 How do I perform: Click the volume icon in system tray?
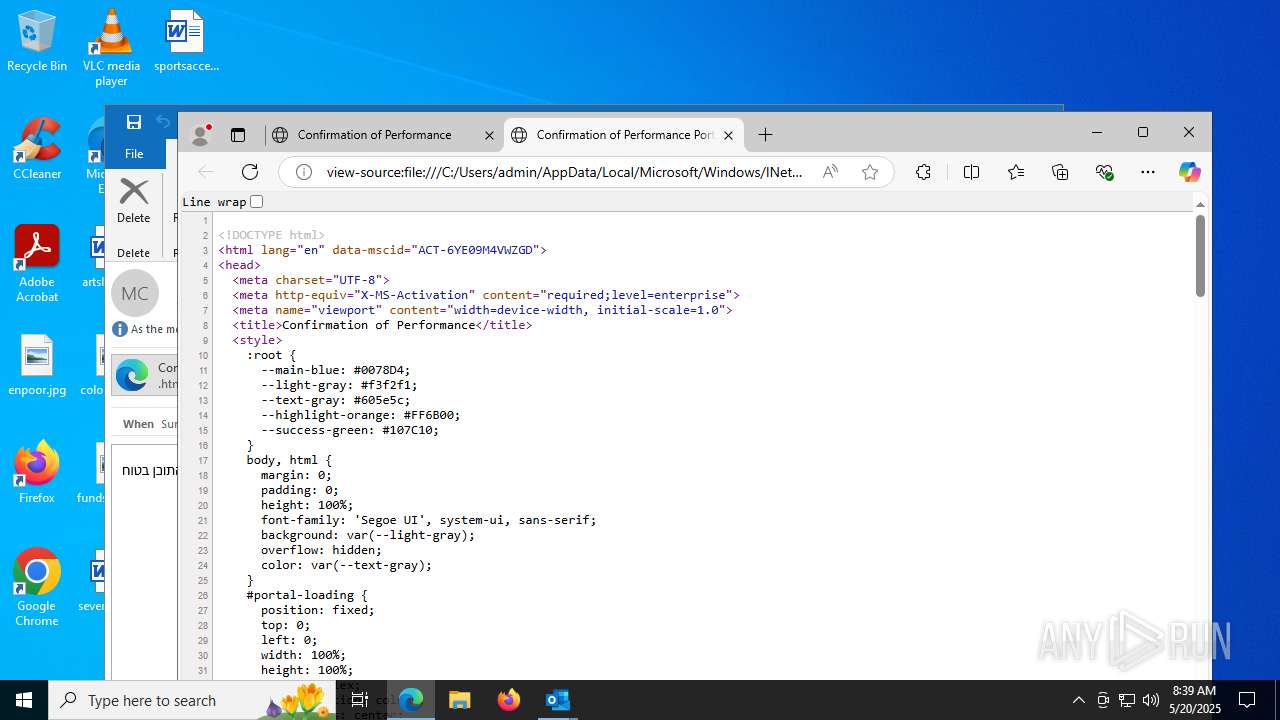[x=1150, y=700]
